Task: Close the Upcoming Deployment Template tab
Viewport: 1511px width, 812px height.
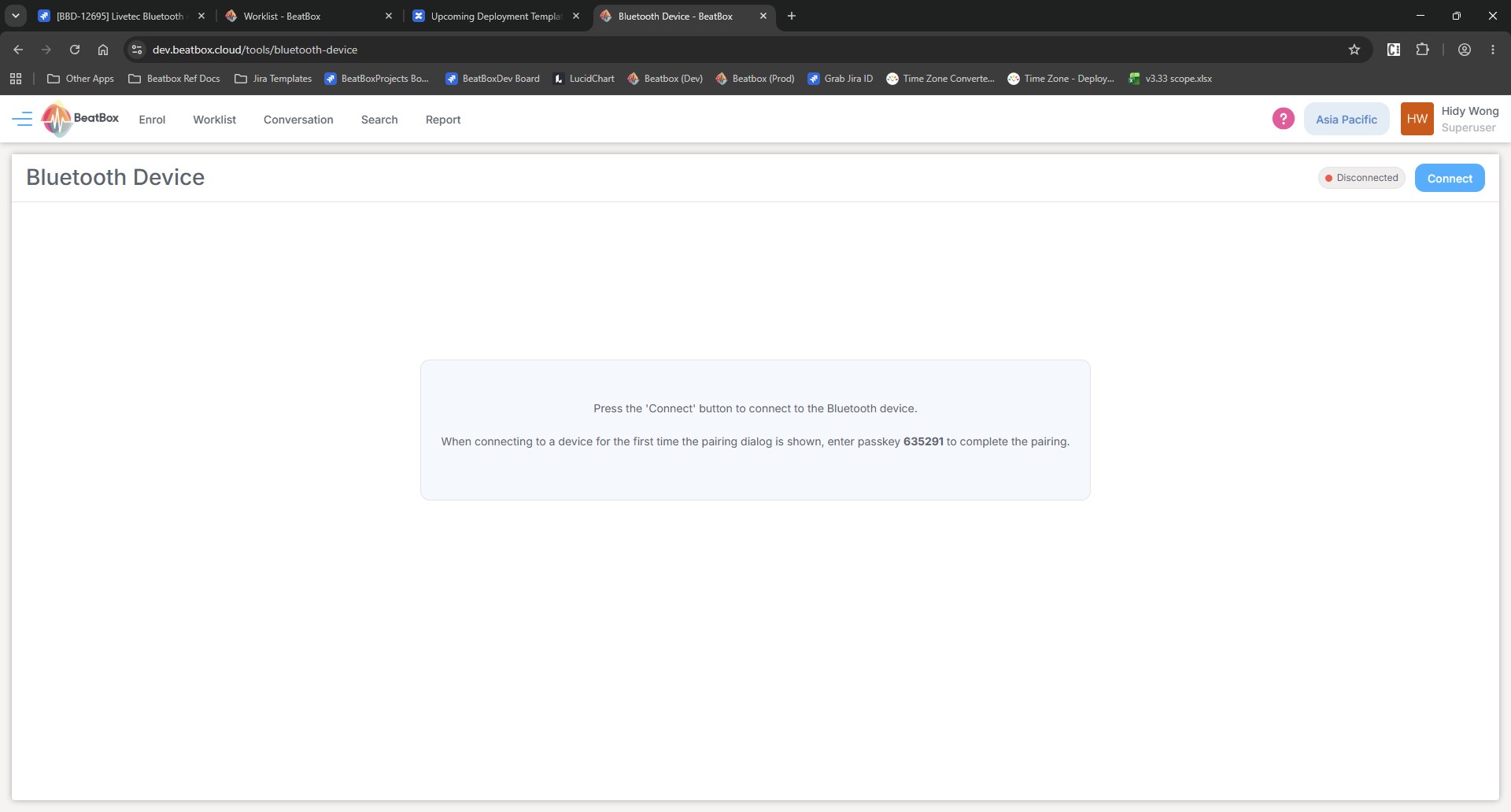Action: 576,16
